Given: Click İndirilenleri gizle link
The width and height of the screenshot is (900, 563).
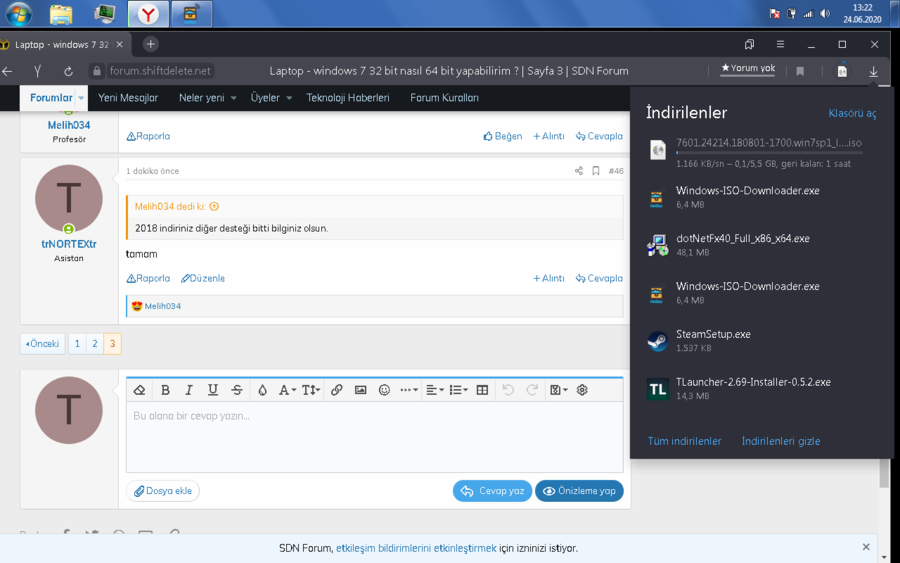Looking at the screenshot, I should tap(781, 441).
